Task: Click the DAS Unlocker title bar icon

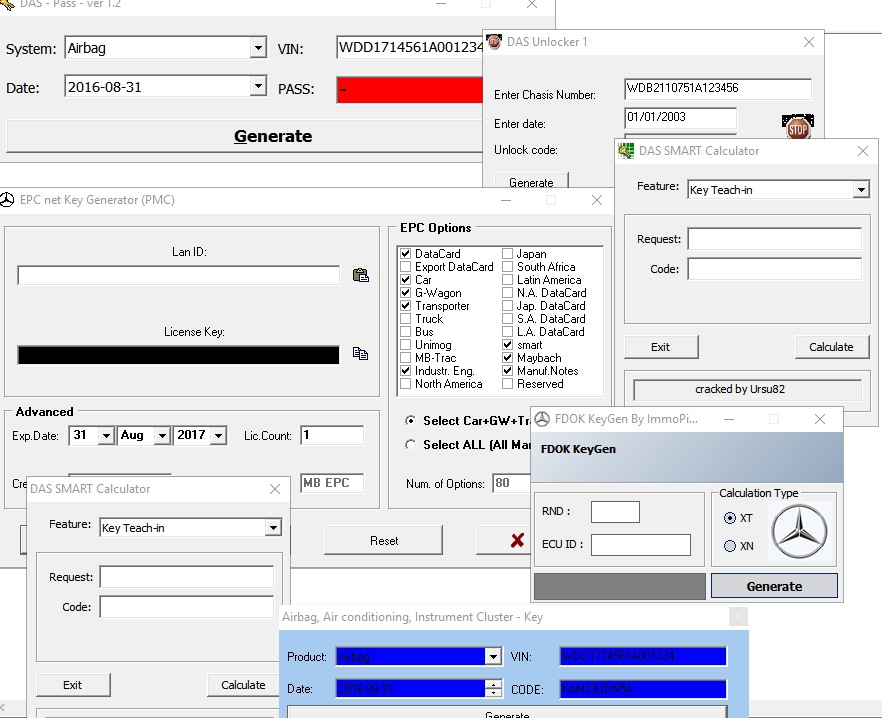Action: [494, 42]
